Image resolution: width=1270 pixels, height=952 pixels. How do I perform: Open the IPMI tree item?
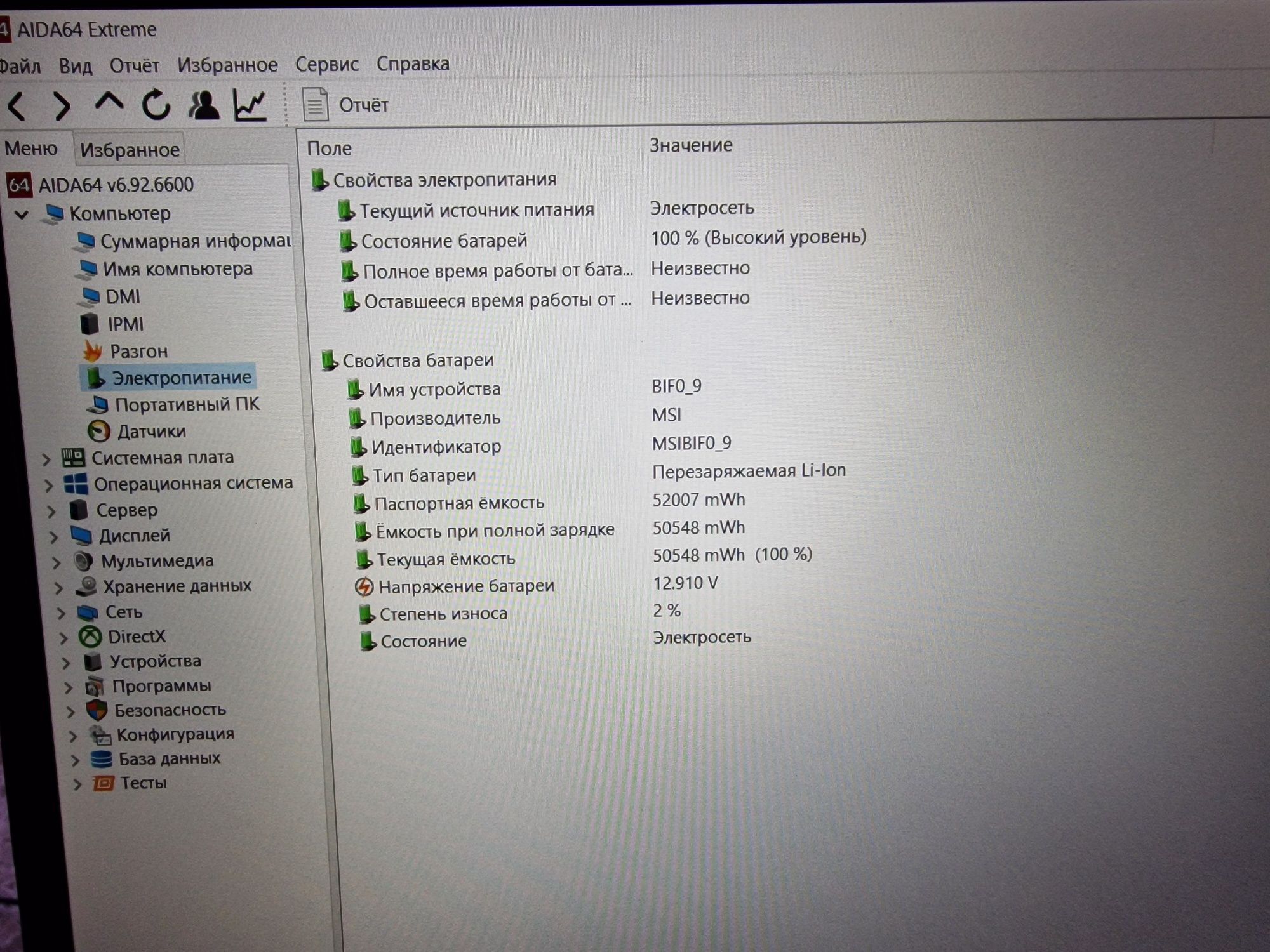pyautogui.click(x=112, y=324)
